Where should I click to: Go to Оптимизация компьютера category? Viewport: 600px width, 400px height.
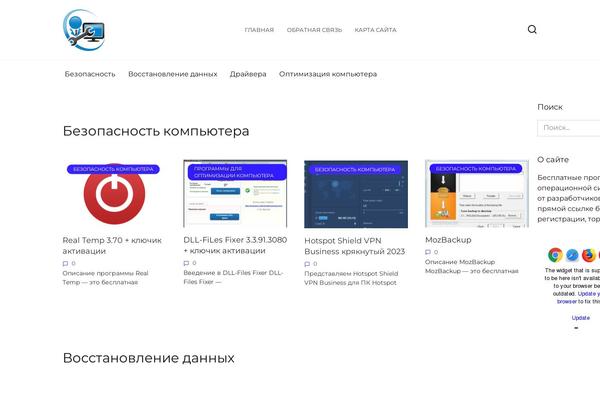coord(328,74)
